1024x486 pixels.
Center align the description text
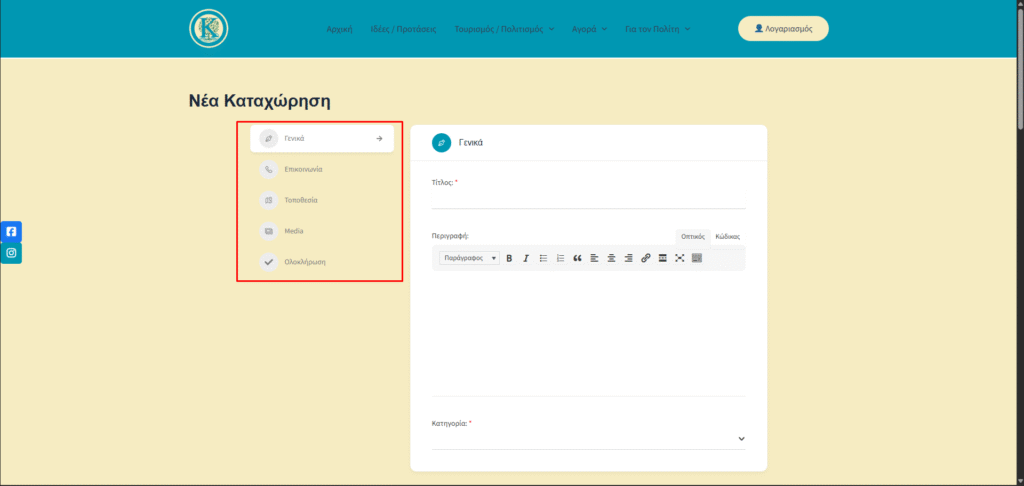[x=611, y=258]
